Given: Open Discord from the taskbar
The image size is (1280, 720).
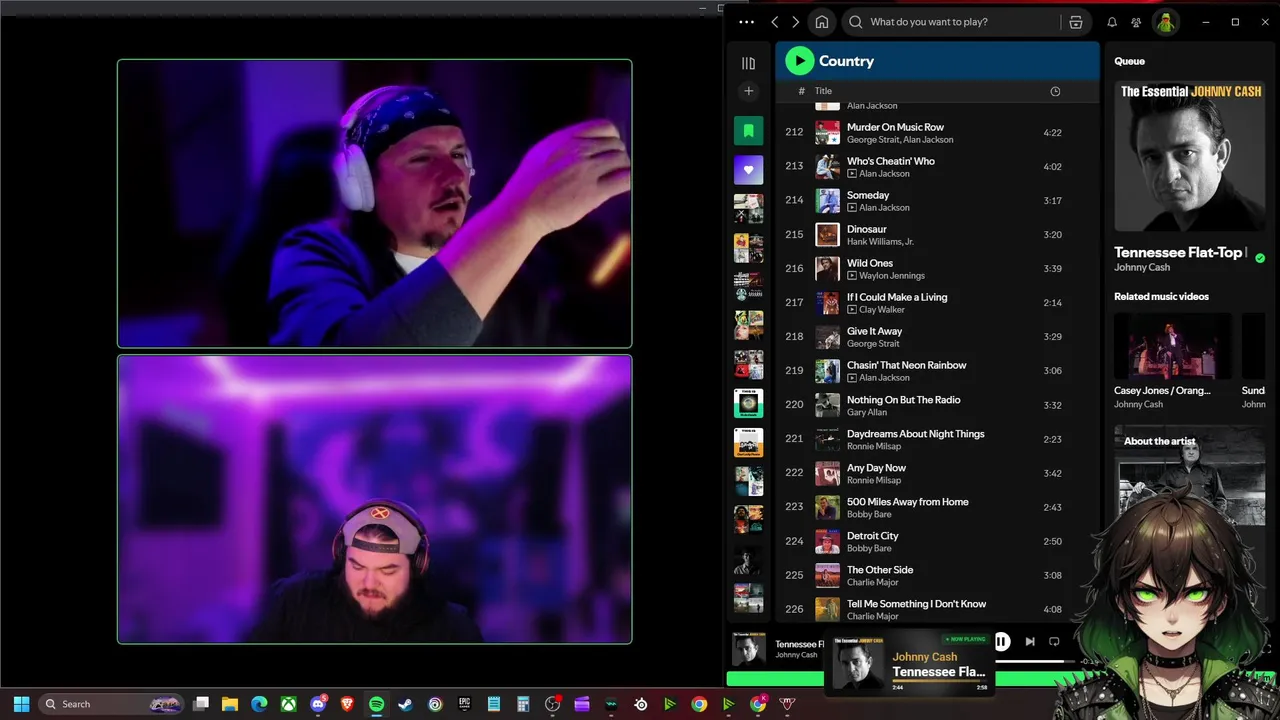Looking at the screenshot, I should 318,704.
